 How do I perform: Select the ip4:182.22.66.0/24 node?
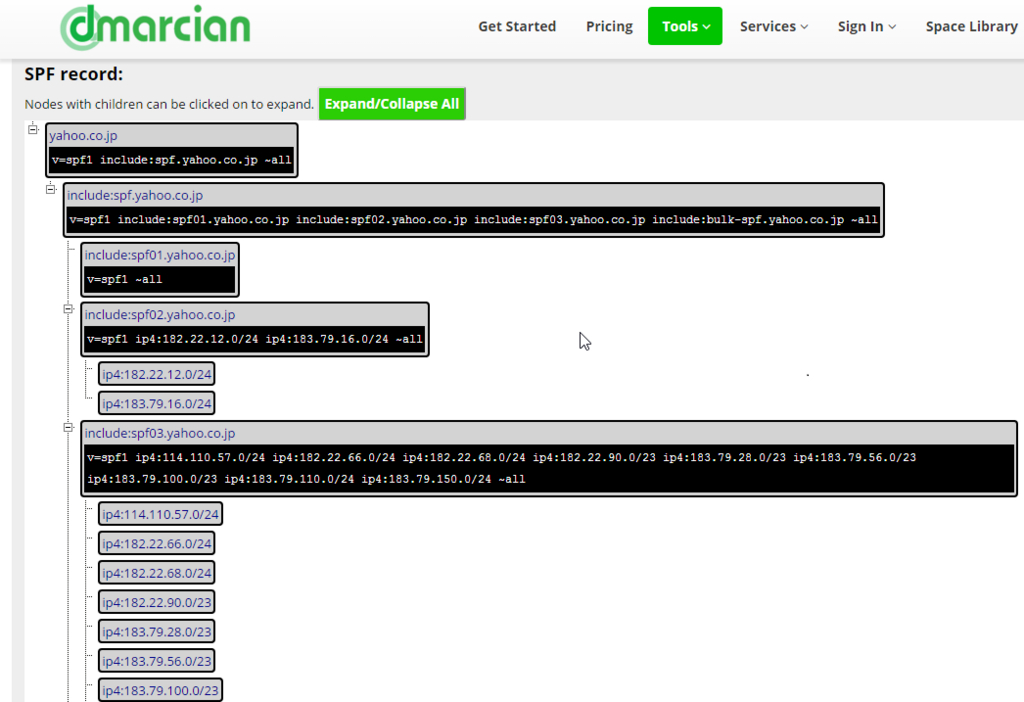pos(157,543)
